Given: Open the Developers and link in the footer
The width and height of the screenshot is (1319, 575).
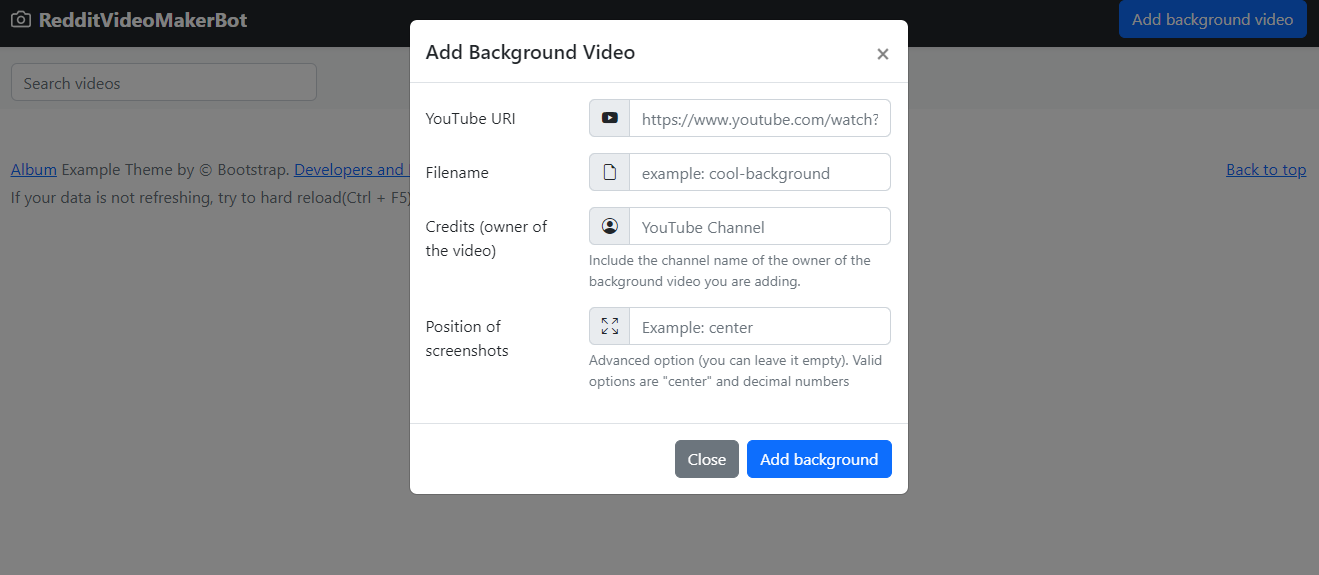Looking at the screenshot, I should tap(351, 169).
